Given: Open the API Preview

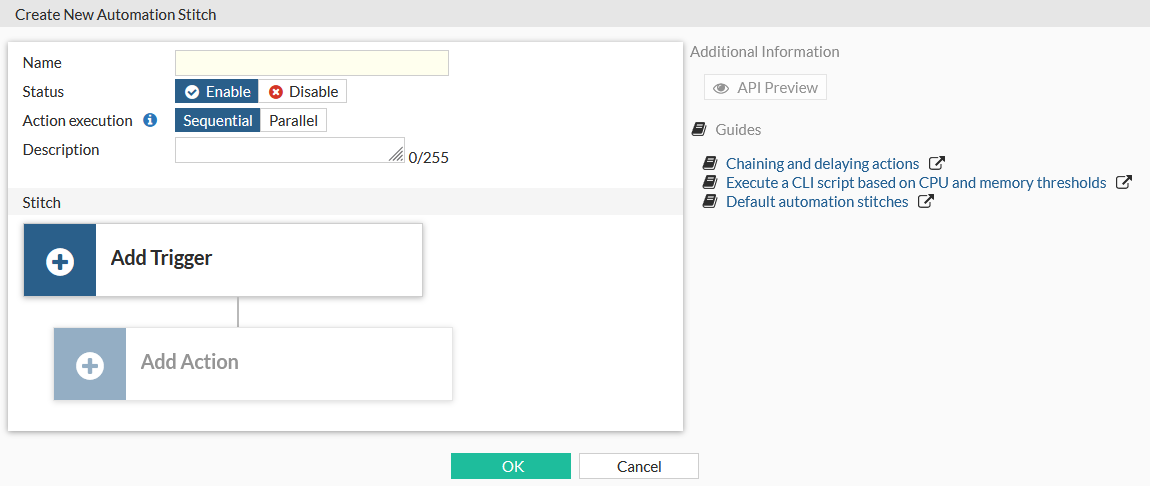Looking at the screenshot, I should pos(765,88).
